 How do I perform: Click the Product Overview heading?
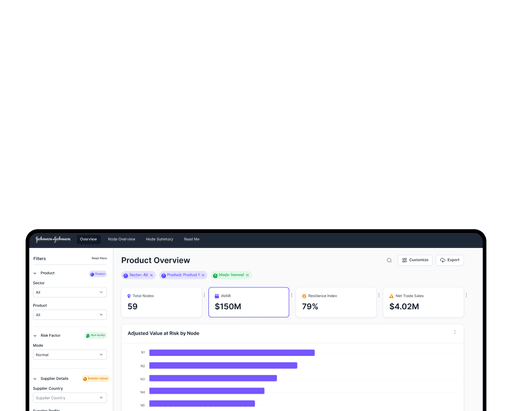coord(156,260)
